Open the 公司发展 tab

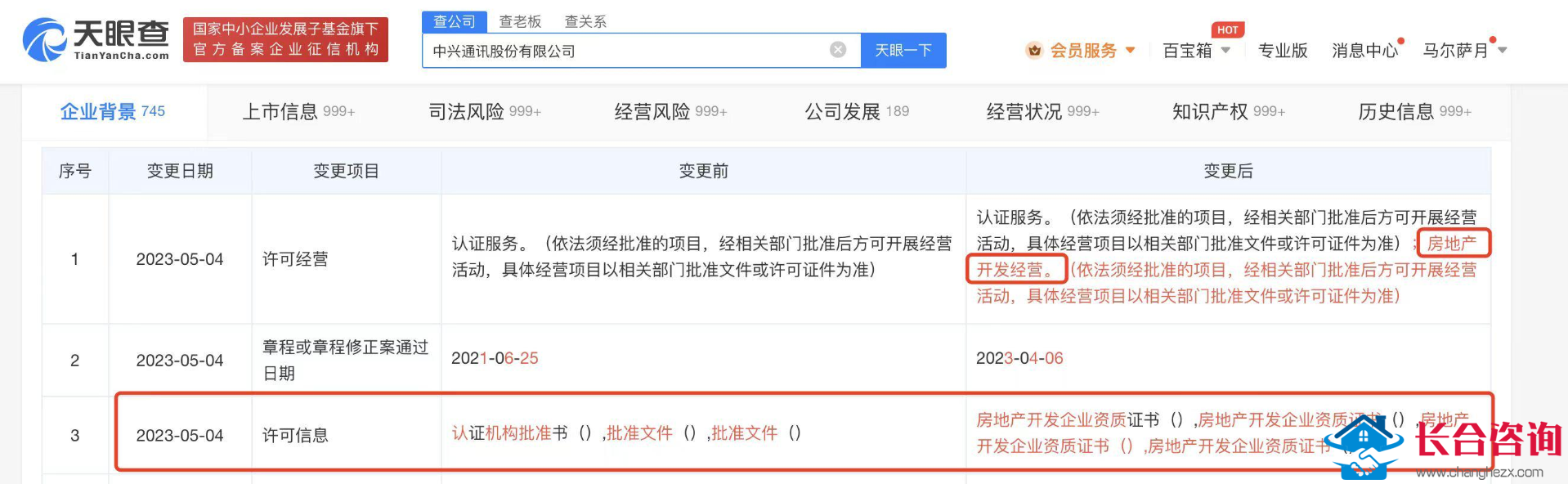tap(857, 112)
